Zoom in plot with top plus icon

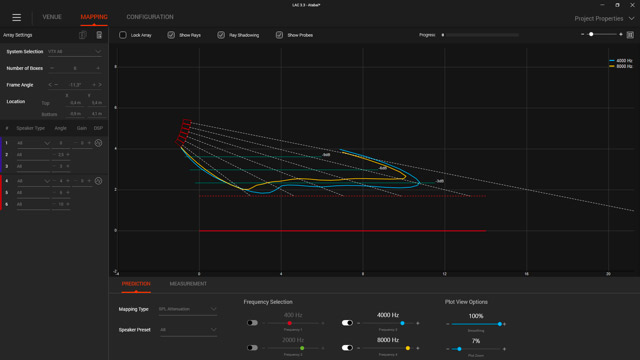(x=621, y=35)
